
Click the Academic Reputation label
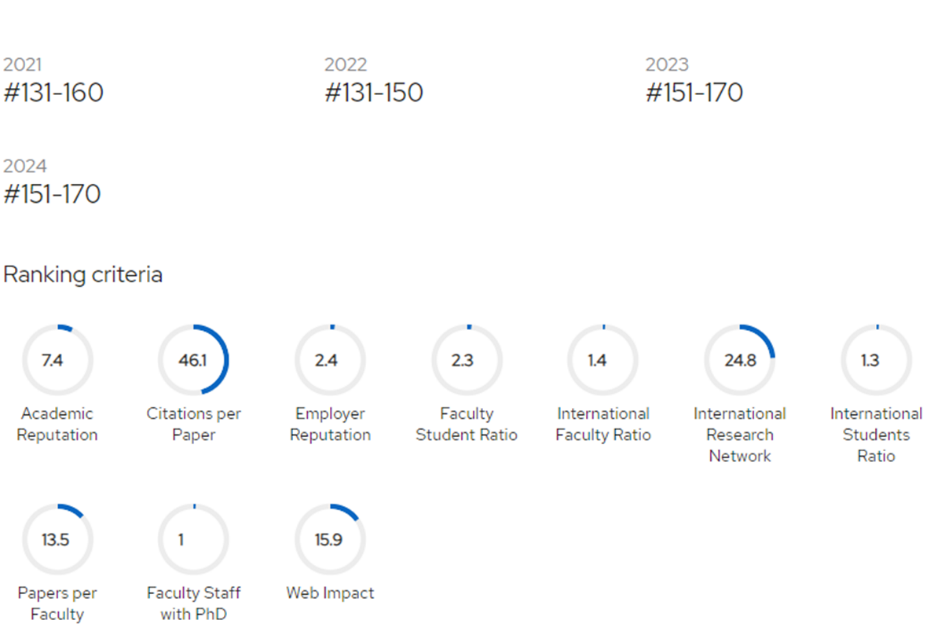57,424
